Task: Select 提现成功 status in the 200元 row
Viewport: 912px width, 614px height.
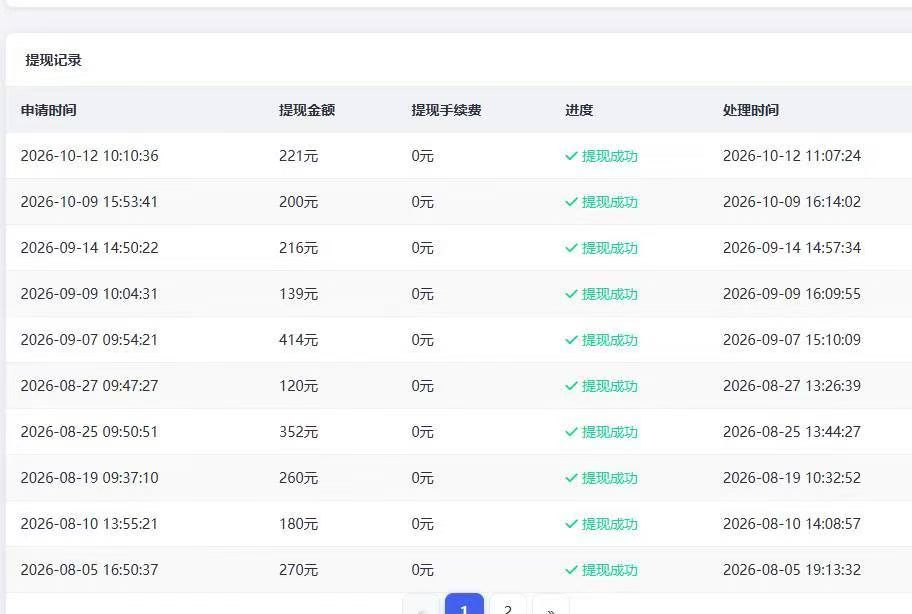Action: (601, 202)
